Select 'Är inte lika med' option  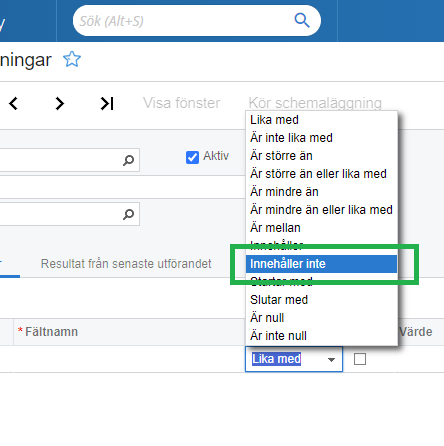(x=322, y=138)
